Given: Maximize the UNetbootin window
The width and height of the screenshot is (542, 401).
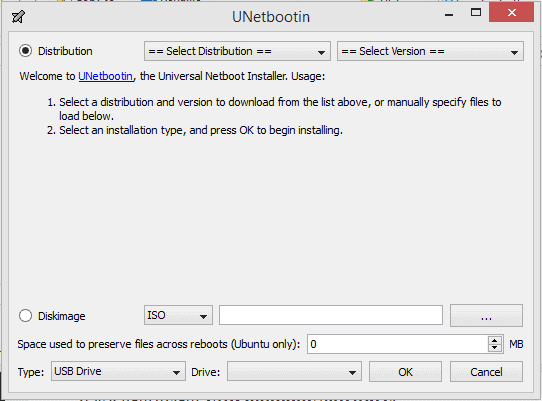Looking at the screenshot, I should (476, 13).
